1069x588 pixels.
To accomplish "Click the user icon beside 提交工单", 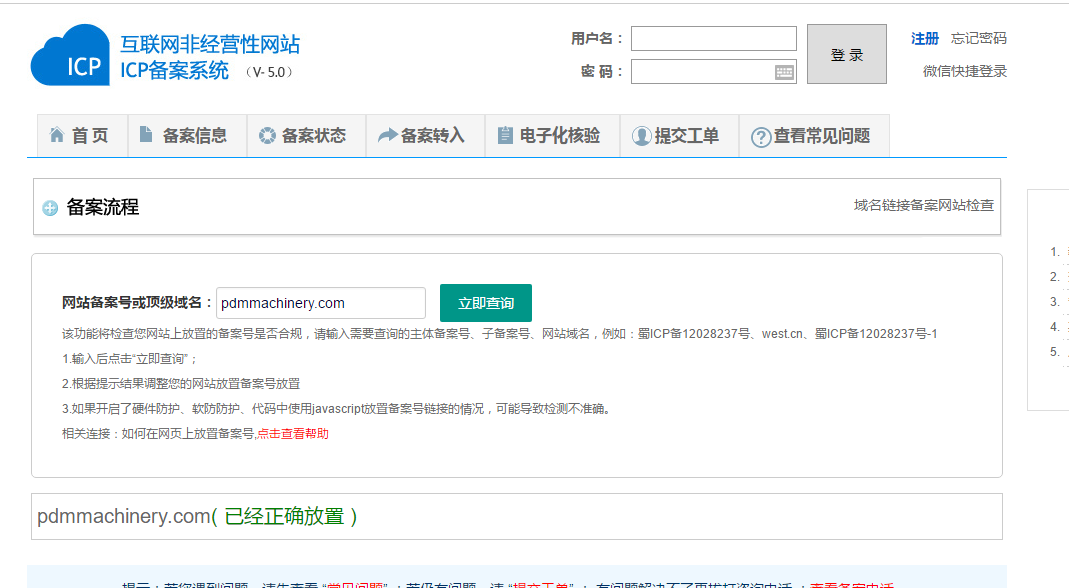I will [x=641, y=137].
